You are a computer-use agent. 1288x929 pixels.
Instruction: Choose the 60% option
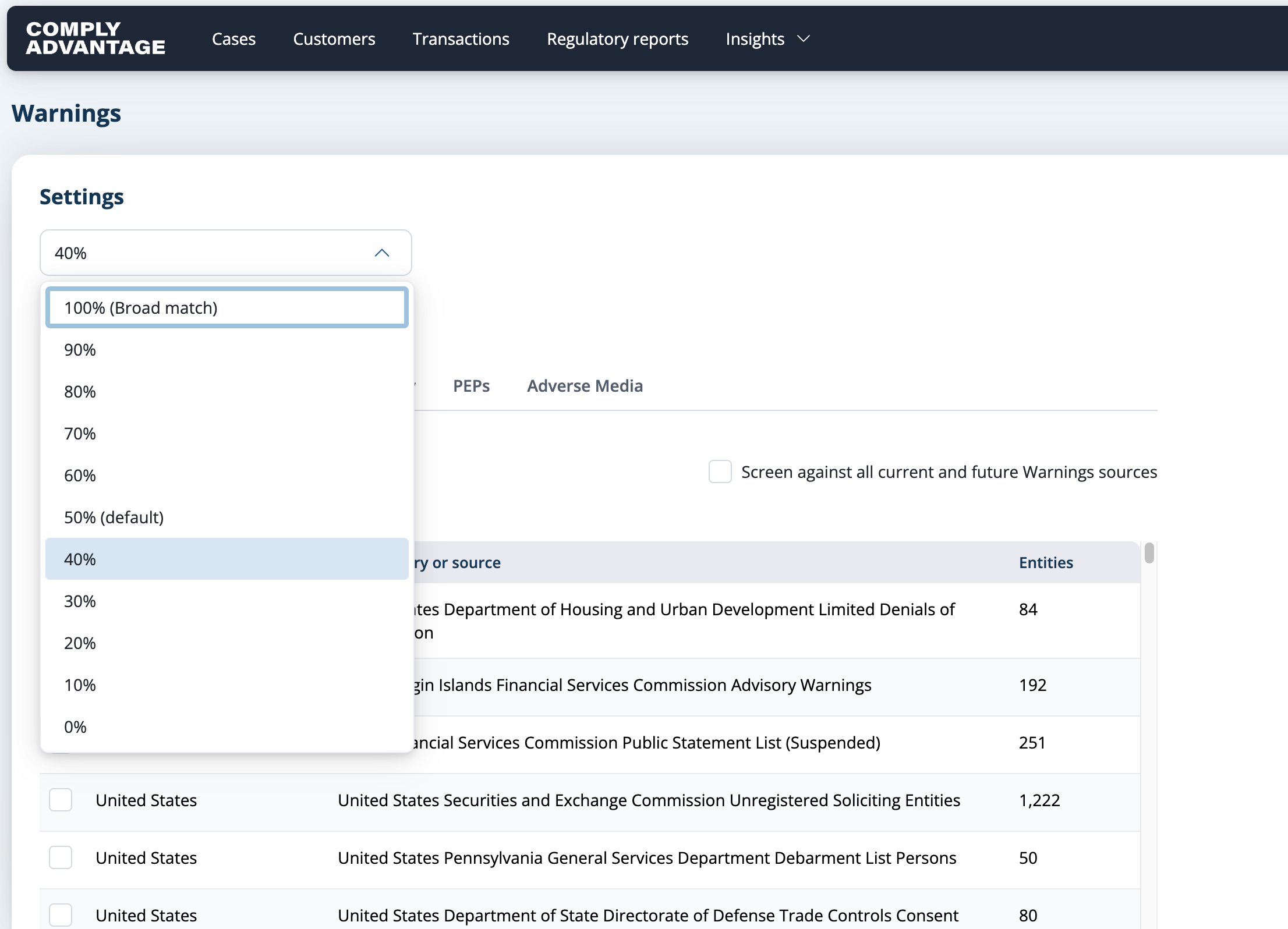pos(227,476)
